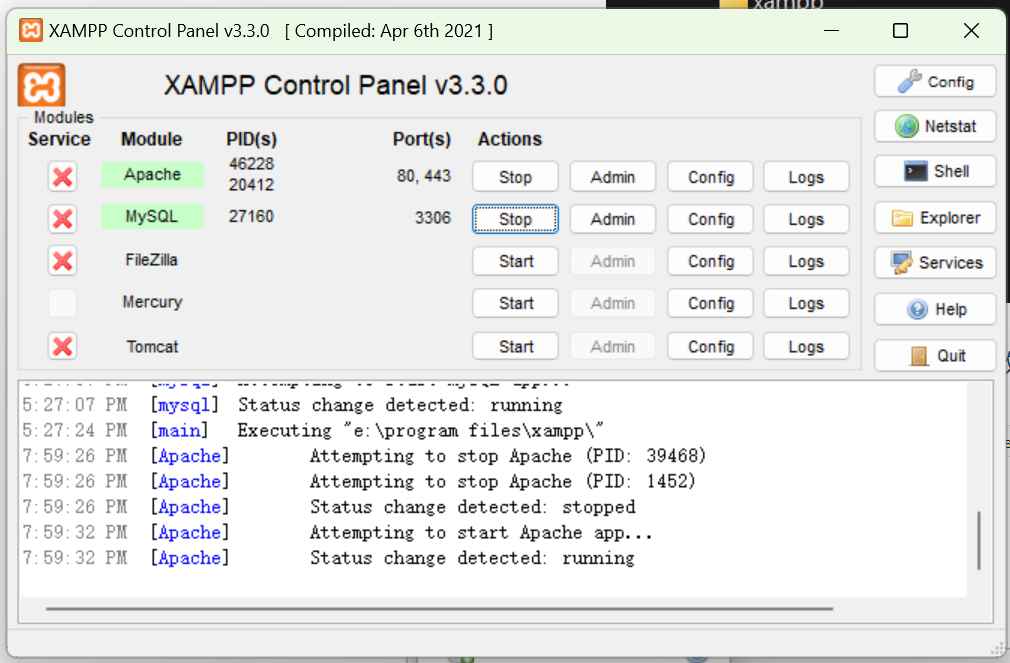Start the Mercury module
The height and width of the screenshot is (663, 1010).
pos(515,303)
